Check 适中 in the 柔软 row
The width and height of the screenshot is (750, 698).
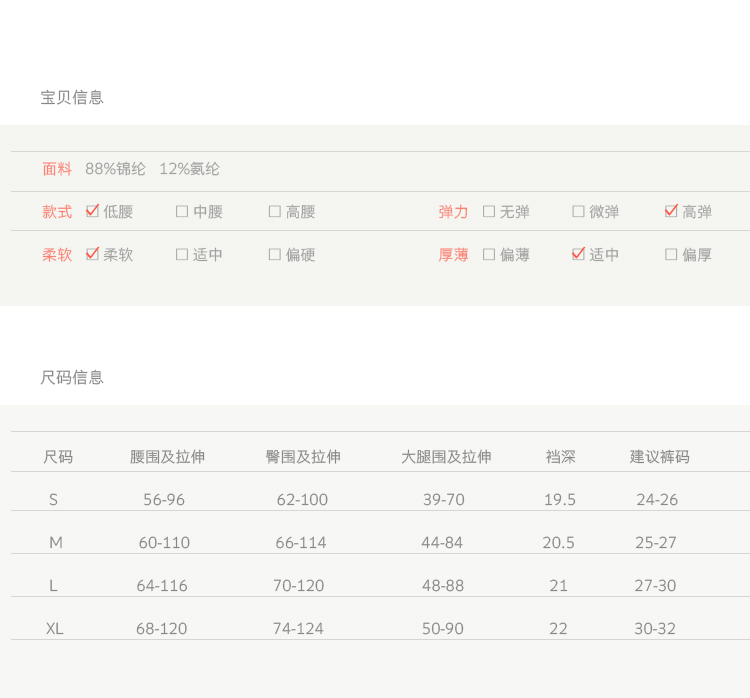(x=182, y=255)
